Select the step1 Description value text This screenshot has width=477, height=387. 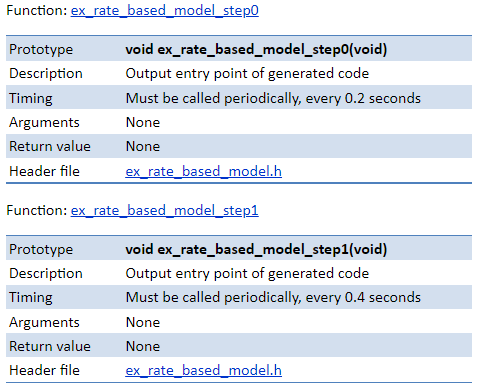(247, 273)
